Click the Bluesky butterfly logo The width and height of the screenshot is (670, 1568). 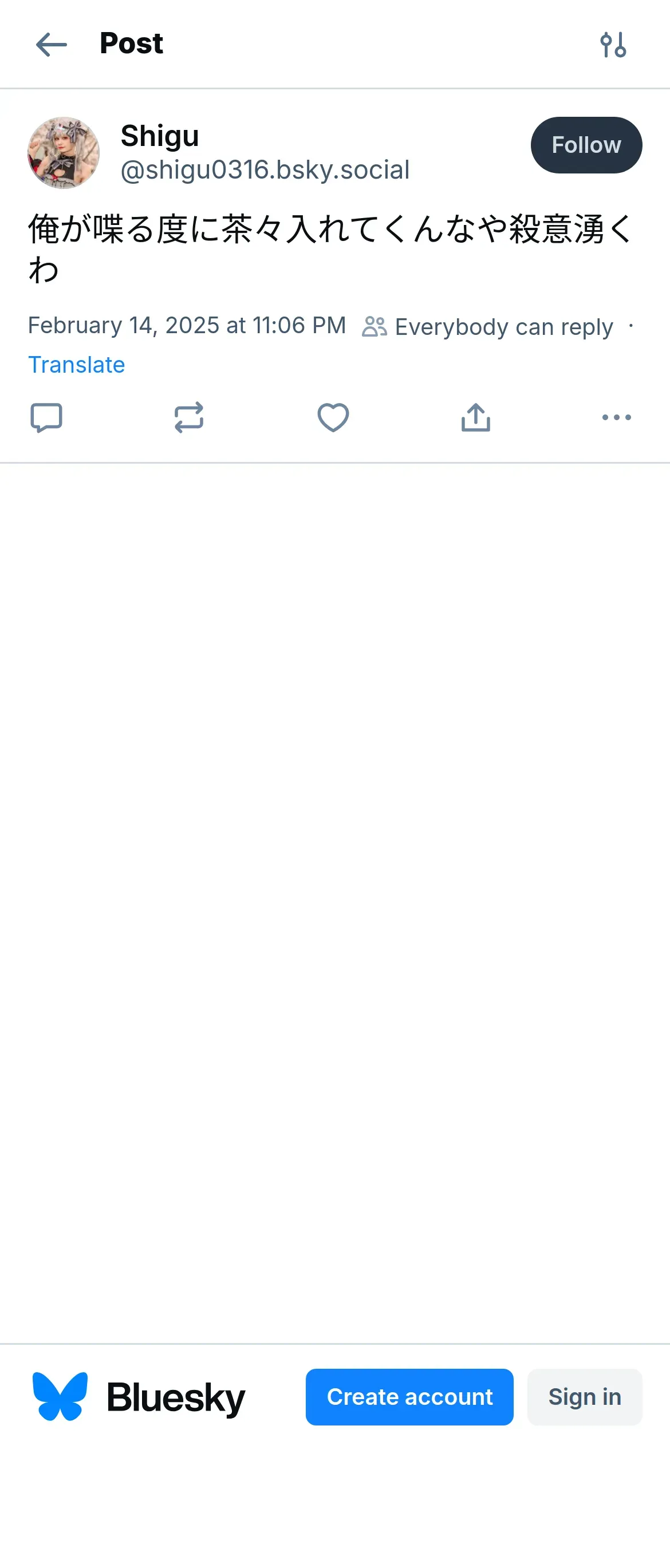[x=60, y=1396]
